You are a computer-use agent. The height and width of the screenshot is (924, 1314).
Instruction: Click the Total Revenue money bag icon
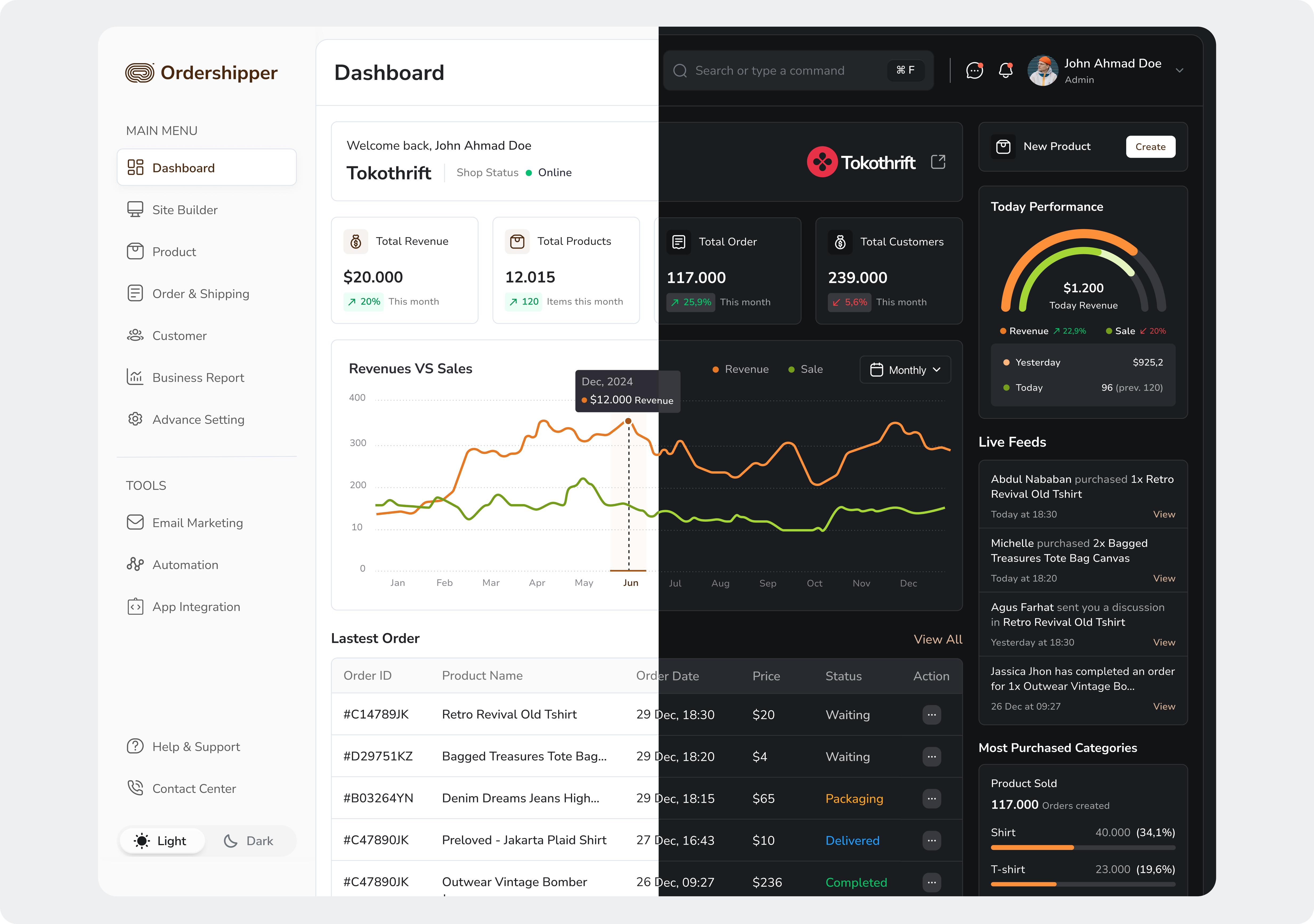tap(355, 242)
